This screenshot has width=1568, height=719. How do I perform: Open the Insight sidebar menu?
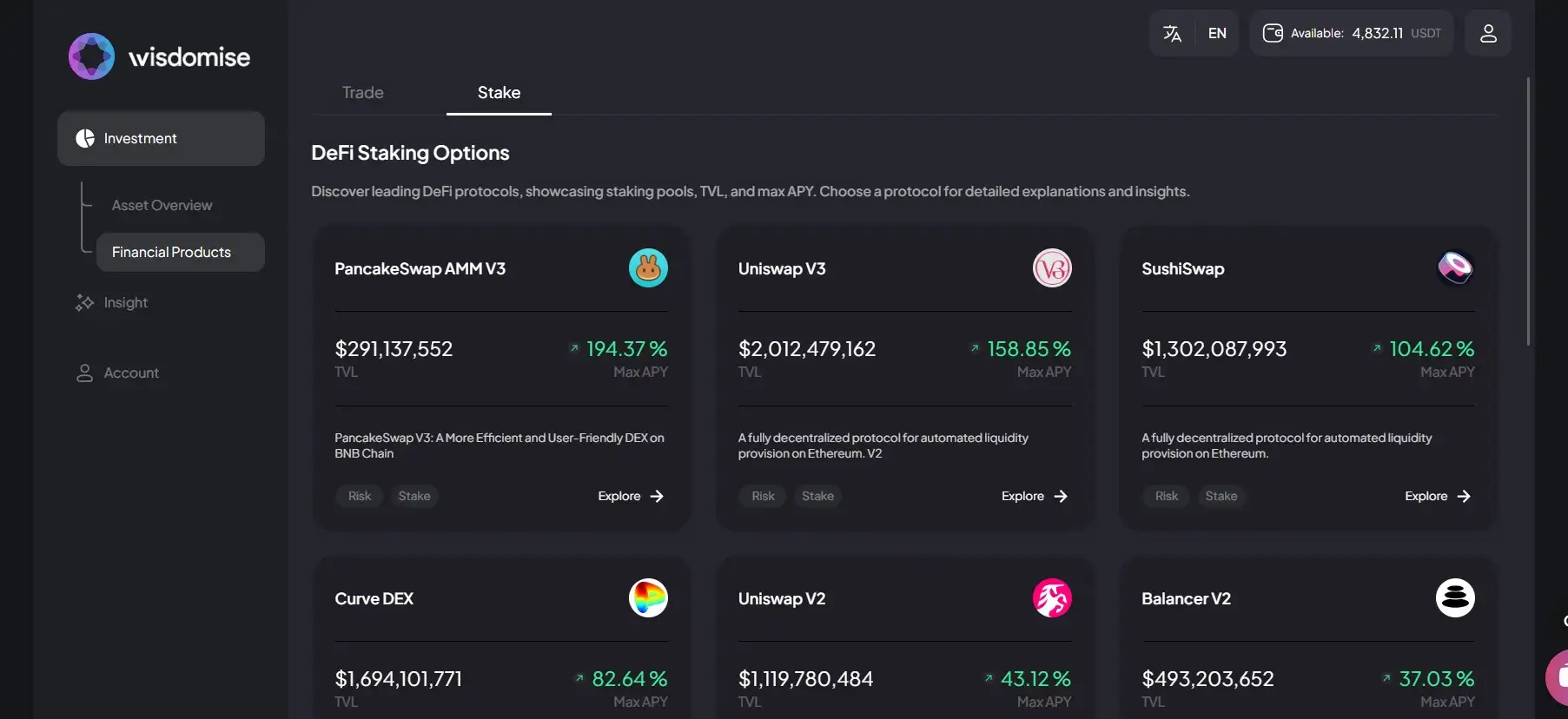(125, 303)
